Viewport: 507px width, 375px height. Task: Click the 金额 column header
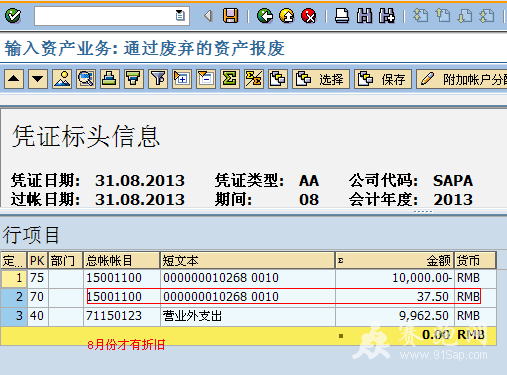click(395, 260)
